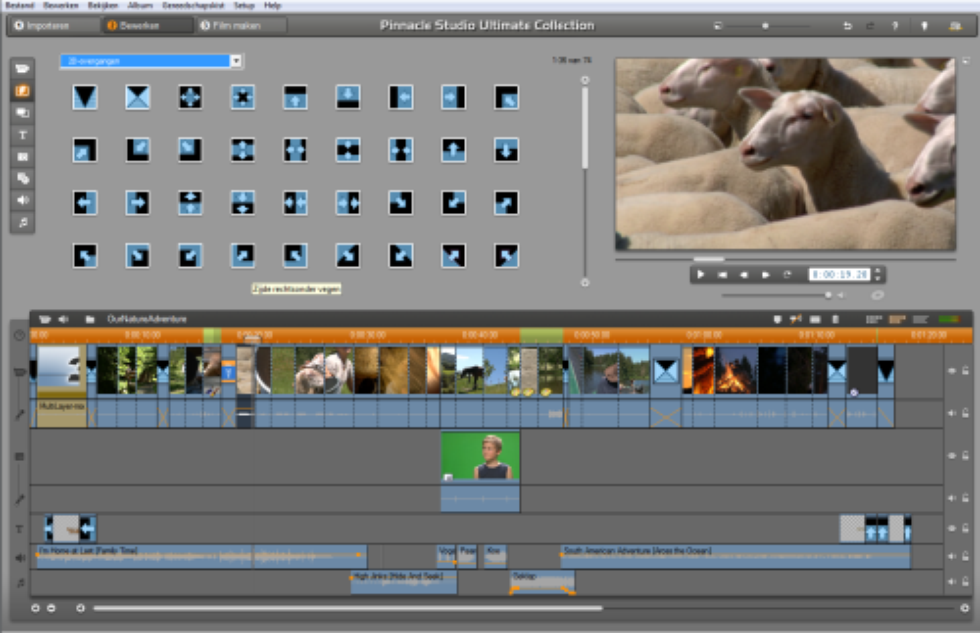Click the arrow of the 2D-overgangen combo box
Screen dimensions: 980x633
pyautogui.click(x=236, y=61)
